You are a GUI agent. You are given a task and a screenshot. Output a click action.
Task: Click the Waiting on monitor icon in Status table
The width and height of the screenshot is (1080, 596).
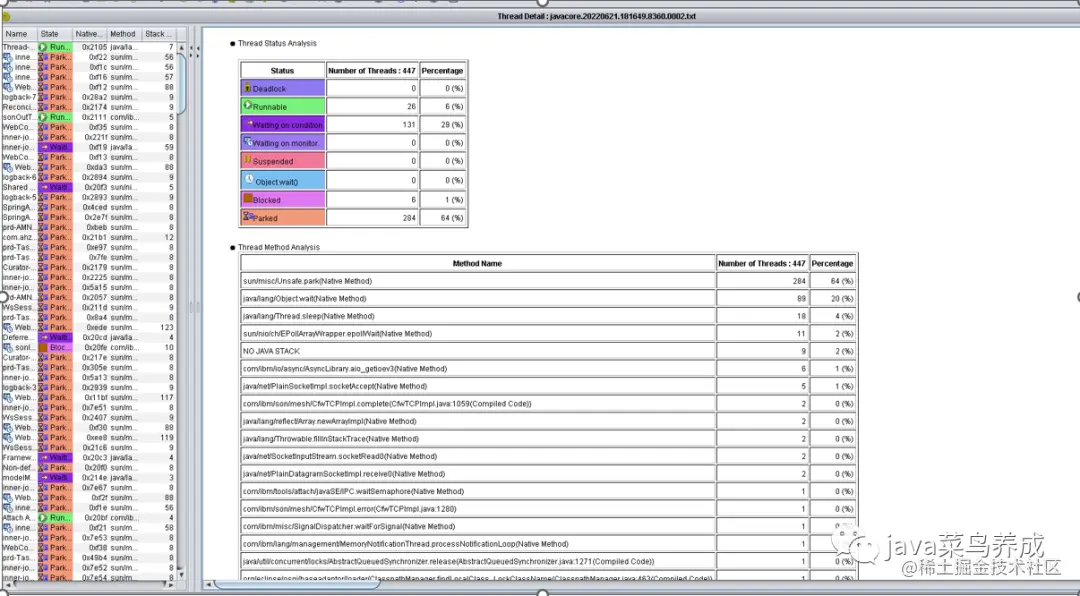click(249, 142)
